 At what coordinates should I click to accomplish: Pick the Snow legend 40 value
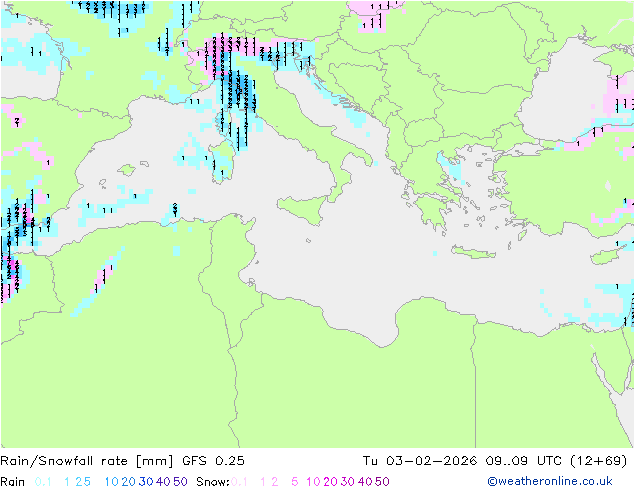click(365, 482)
